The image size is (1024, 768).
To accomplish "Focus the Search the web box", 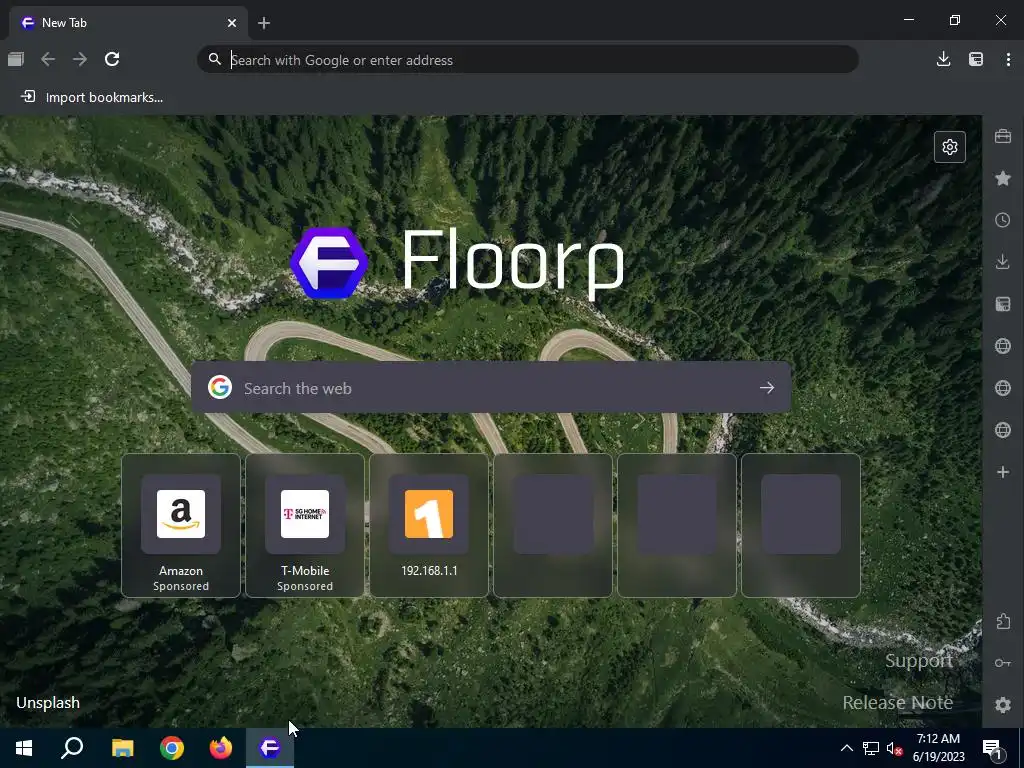I will click(491, 388).
